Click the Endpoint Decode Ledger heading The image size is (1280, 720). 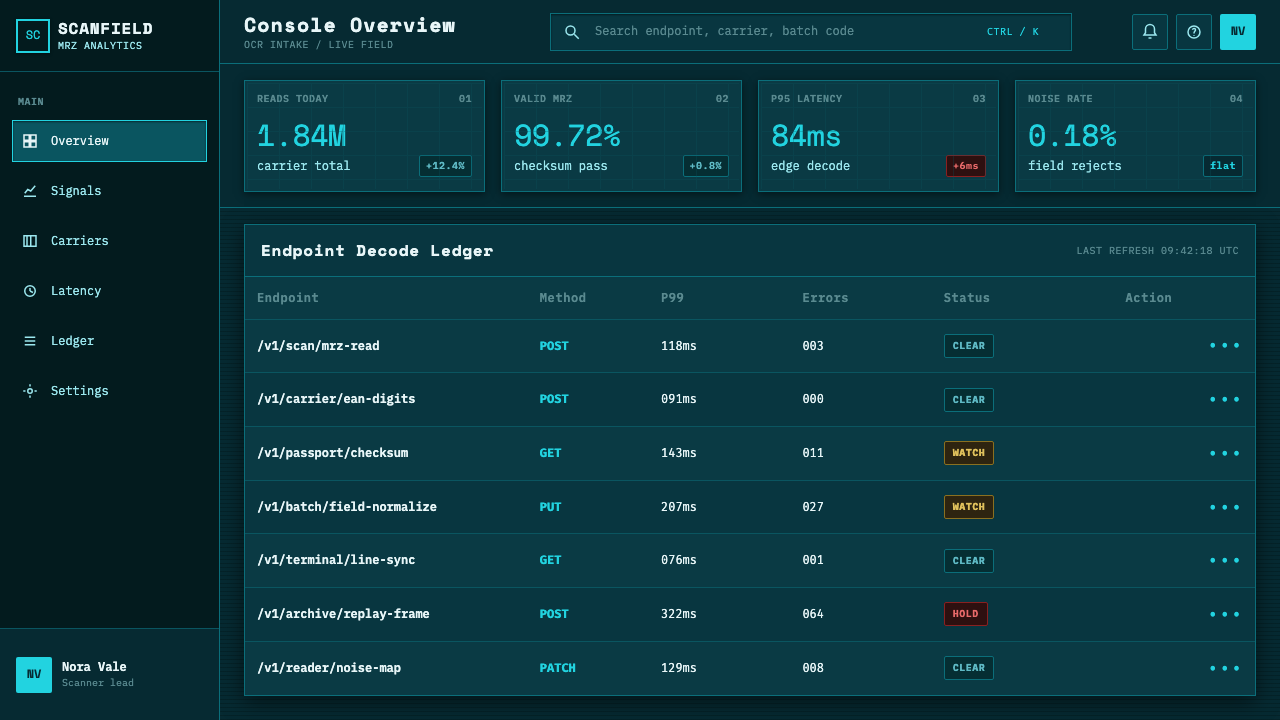click(377, 251)
